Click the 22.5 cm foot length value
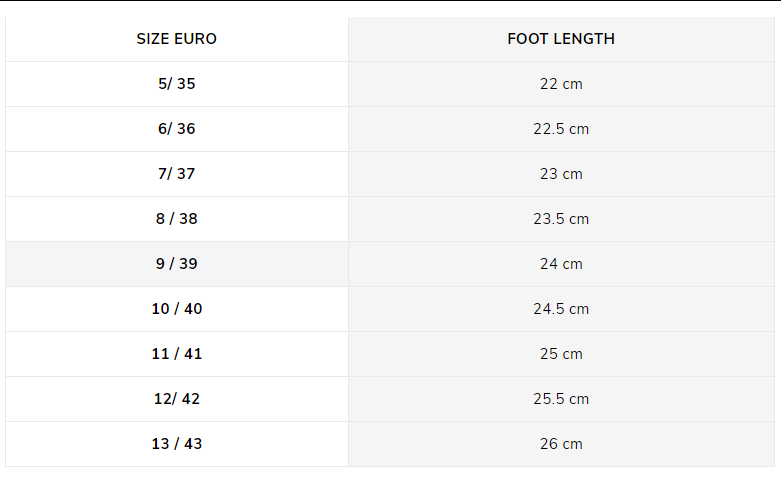781x495 pixels. coord(561,129)
